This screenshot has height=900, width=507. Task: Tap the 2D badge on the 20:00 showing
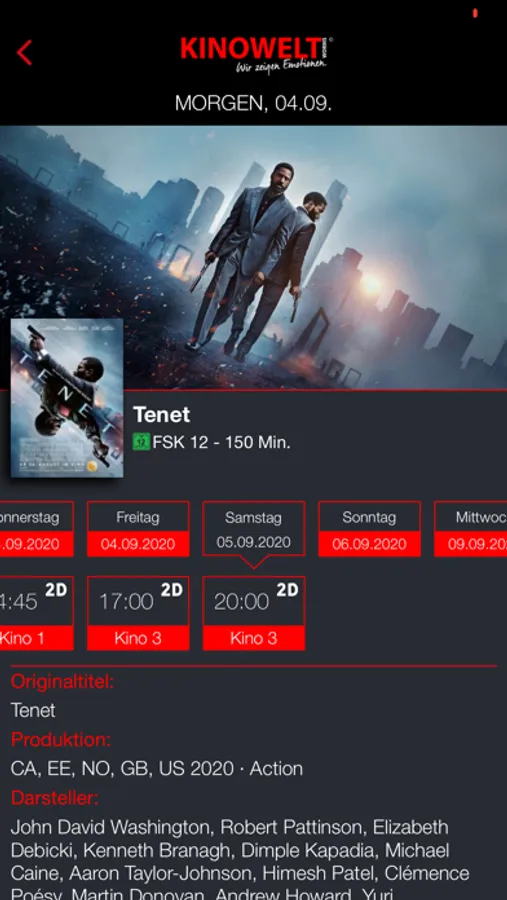point(287,590)
